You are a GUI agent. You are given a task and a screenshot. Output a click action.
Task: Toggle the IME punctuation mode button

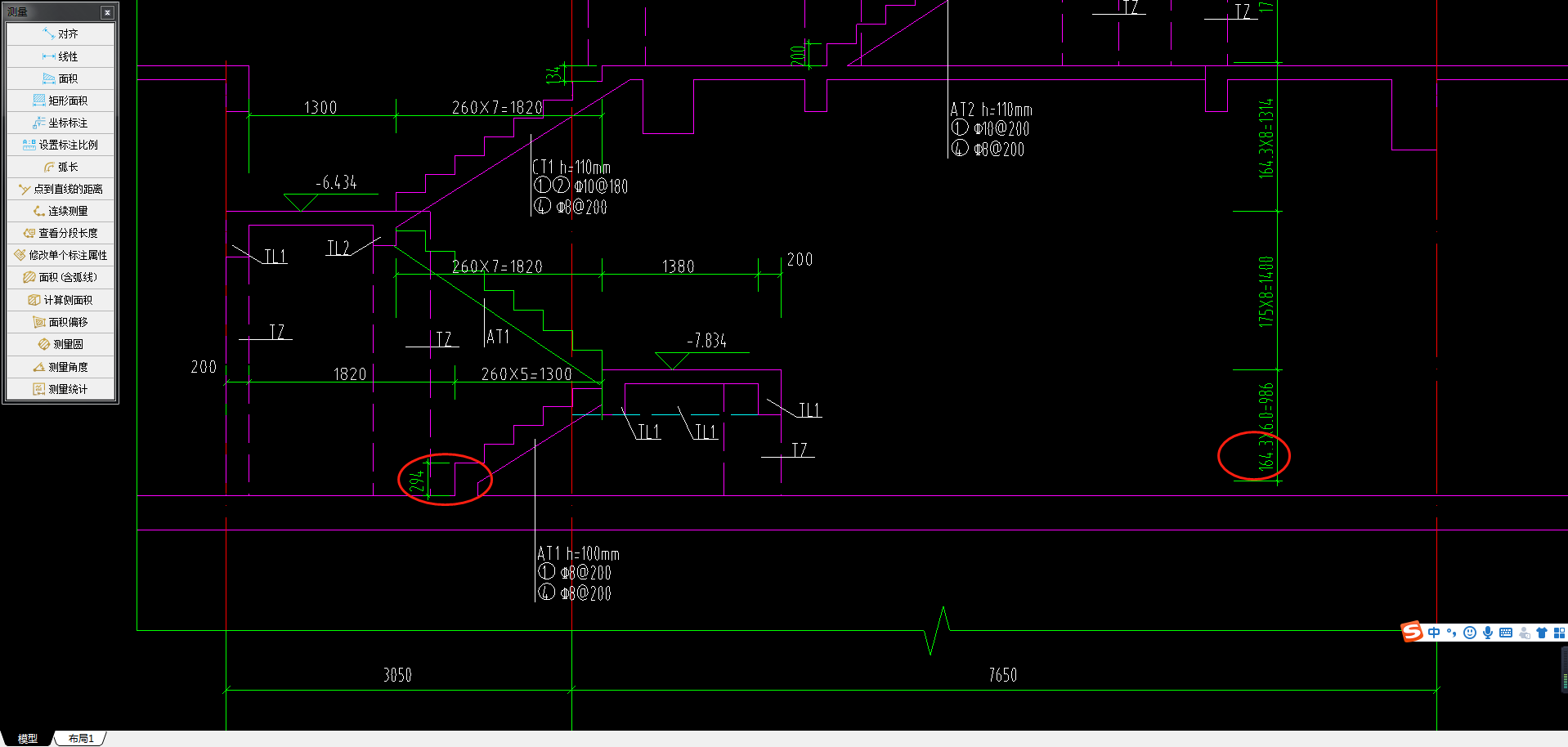[1452, 633]
